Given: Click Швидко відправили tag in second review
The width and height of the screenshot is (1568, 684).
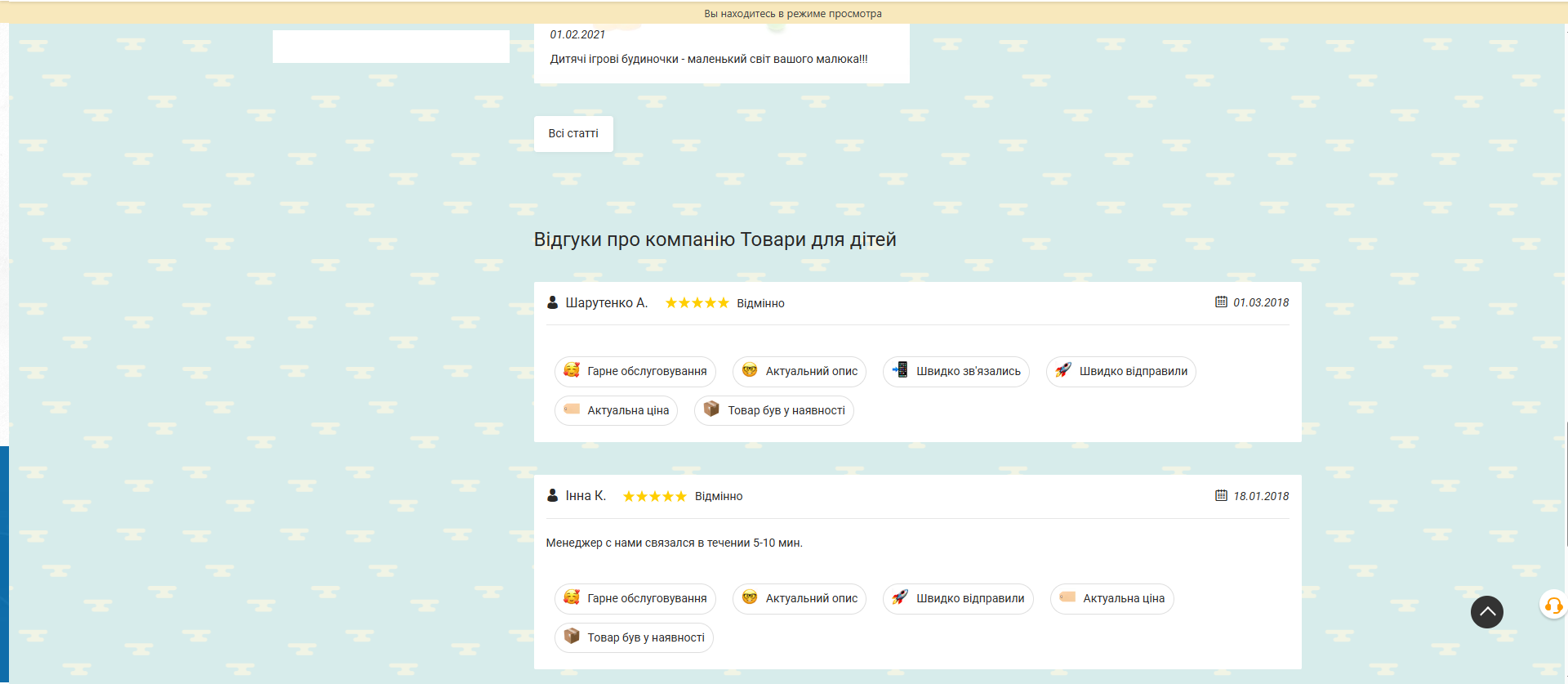Looking at the screenshot, I should click(x=958, y=598).
